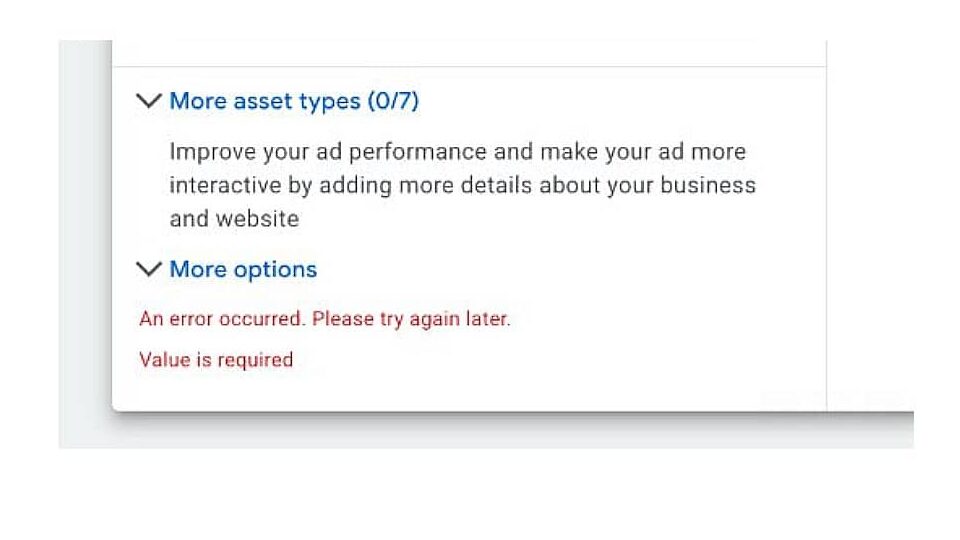Screen dimensions: 960x540
Task: Click the (0/7) asset counter
Action: (393, 101)
